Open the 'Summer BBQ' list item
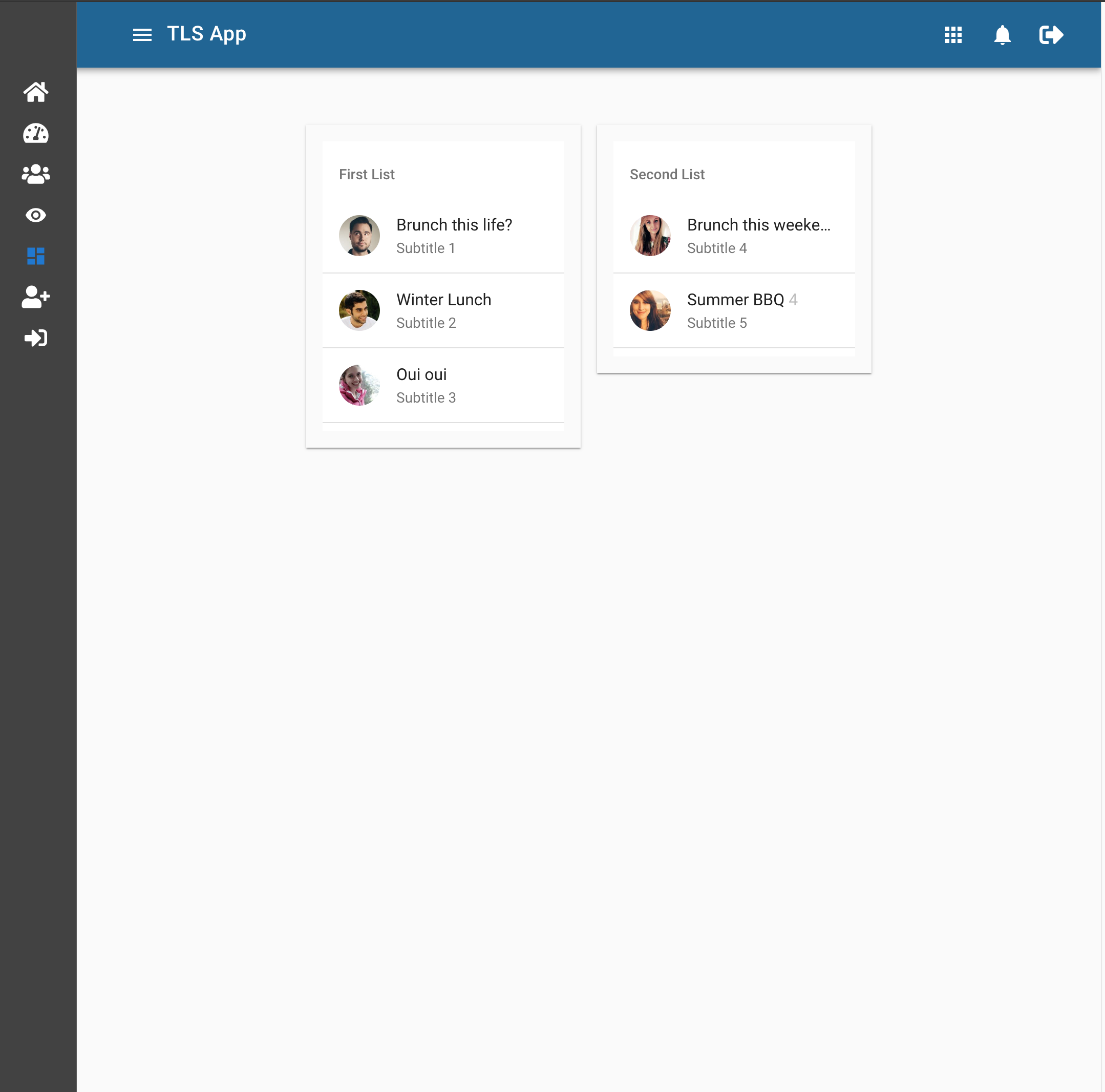The height and width of the screenshot is (1092, 1105). (x=734, y=310)
